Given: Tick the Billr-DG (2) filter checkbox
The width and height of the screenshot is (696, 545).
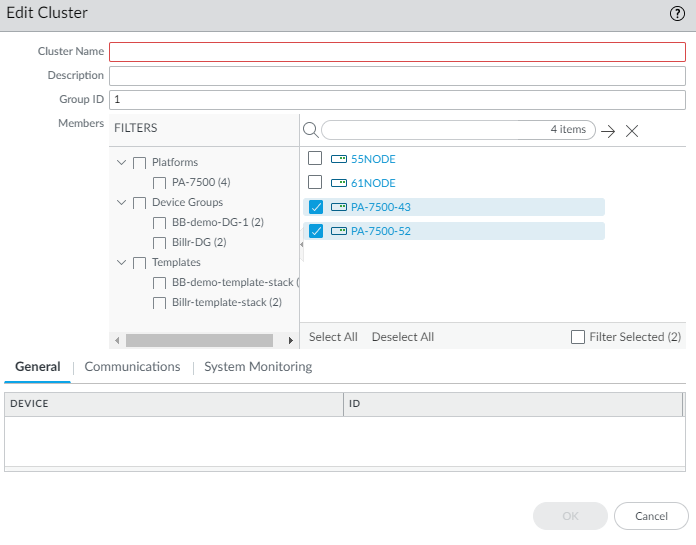Looking at the screenshot, I should tap(159, 243).
